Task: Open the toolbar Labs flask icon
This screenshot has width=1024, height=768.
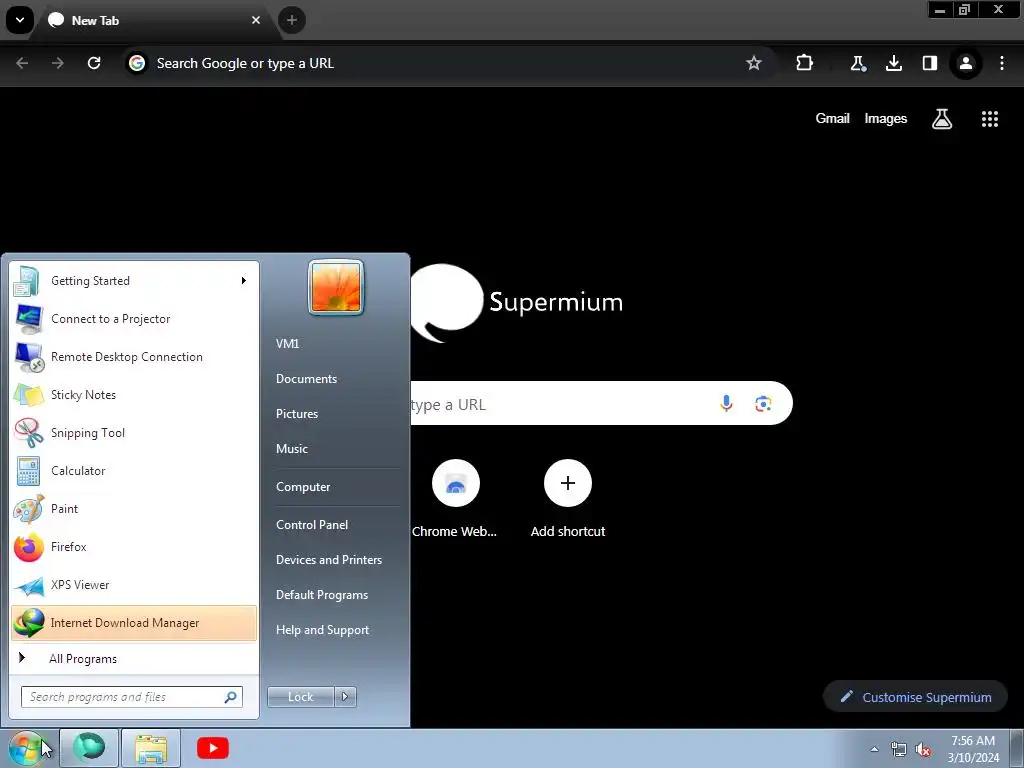Action: click(857, 63)
